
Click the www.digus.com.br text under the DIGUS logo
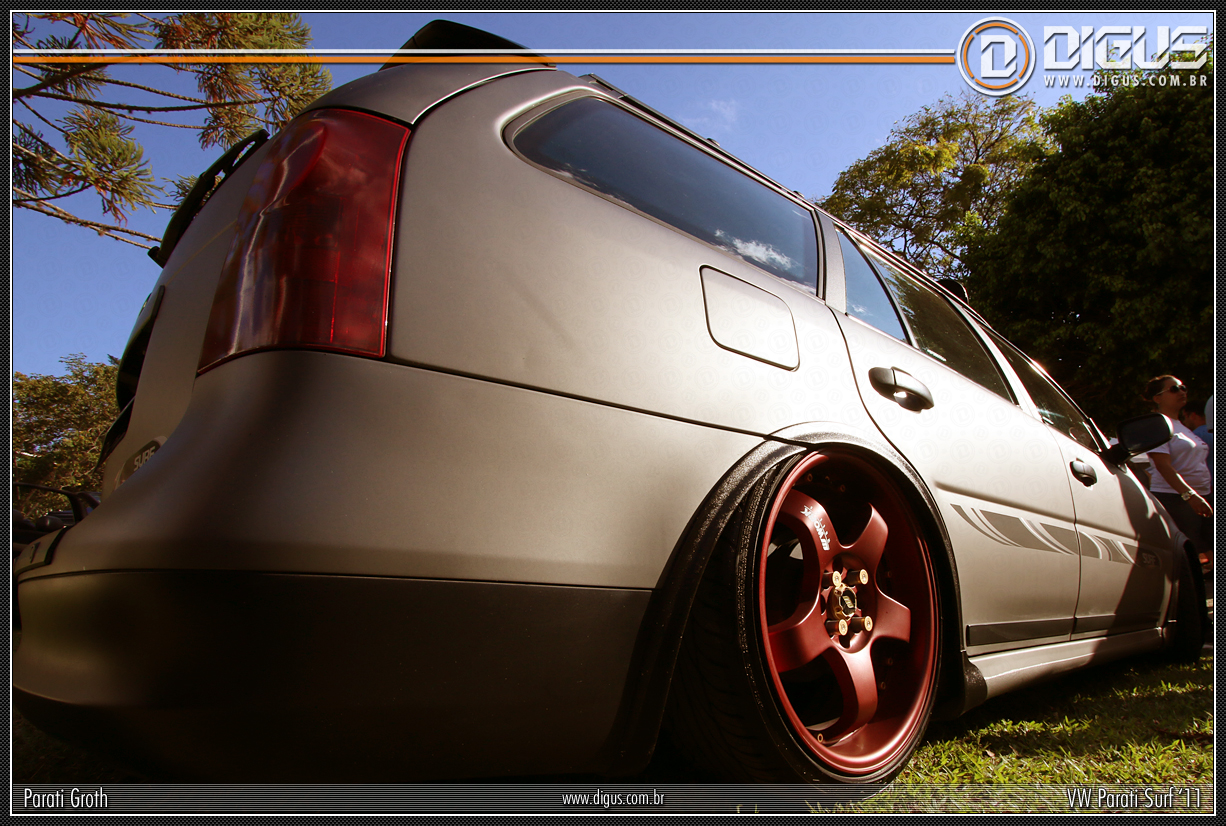tap(1125, 80)
